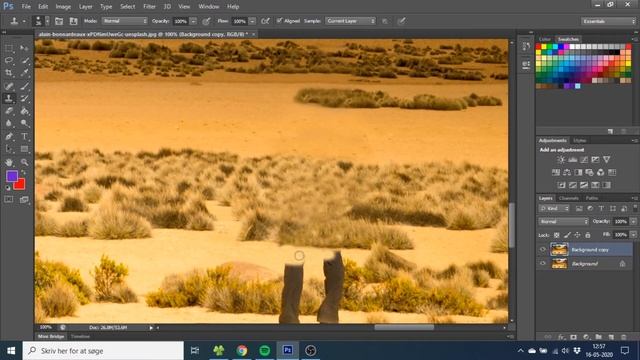Select the Eraser tool
The width and height of the screenshot is (640, 360).
coord(9,111)
